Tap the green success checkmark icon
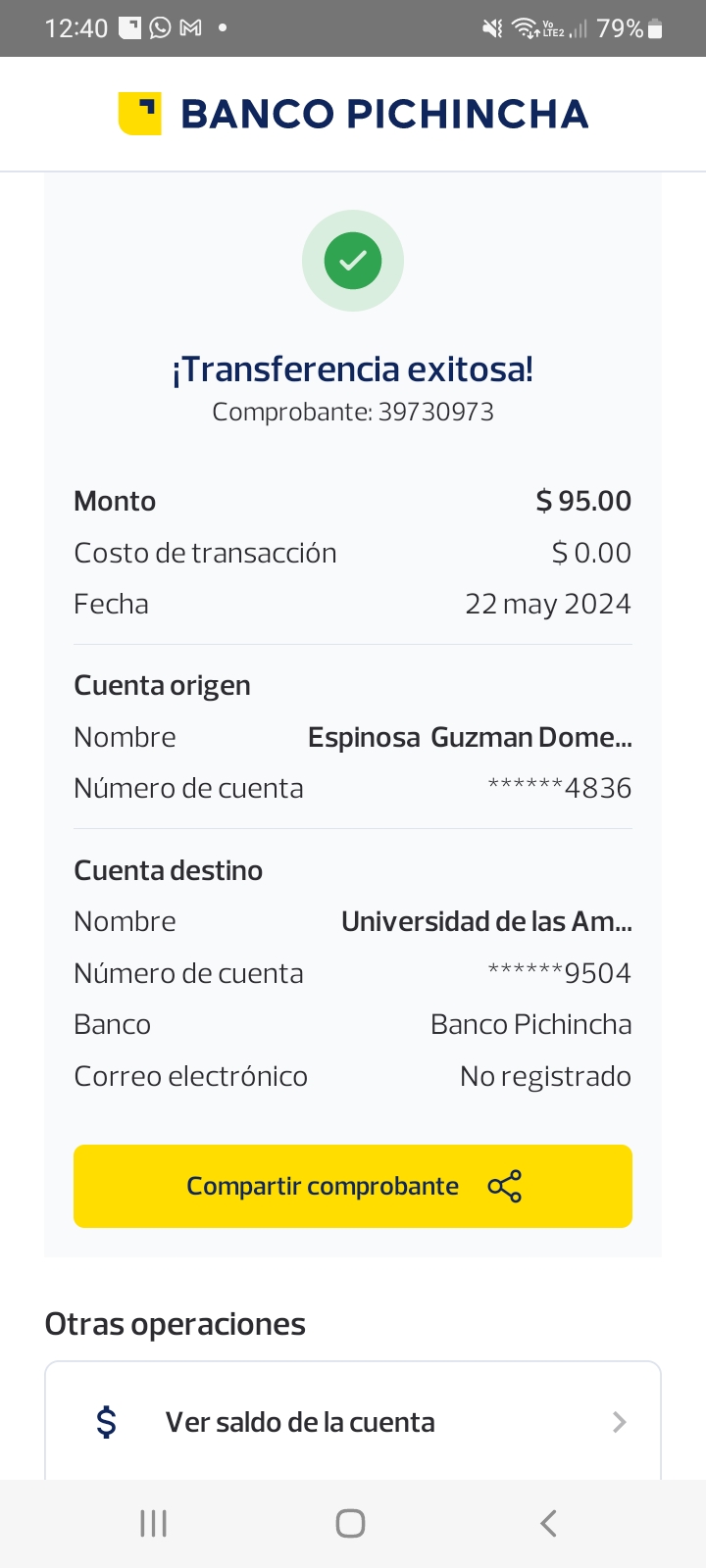 [353, 261]
